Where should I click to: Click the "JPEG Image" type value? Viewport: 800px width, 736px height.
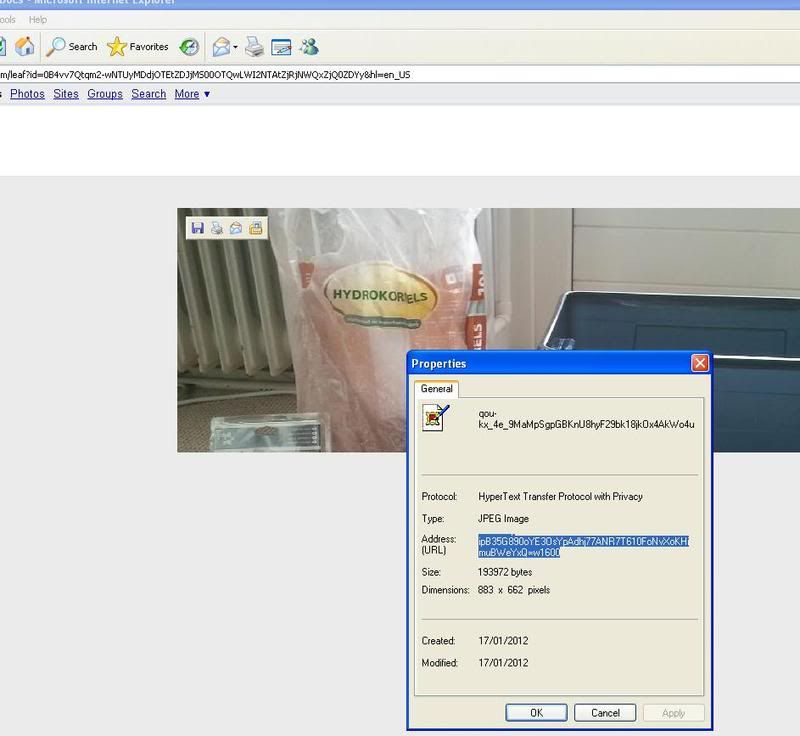click(x=503, y=519)
